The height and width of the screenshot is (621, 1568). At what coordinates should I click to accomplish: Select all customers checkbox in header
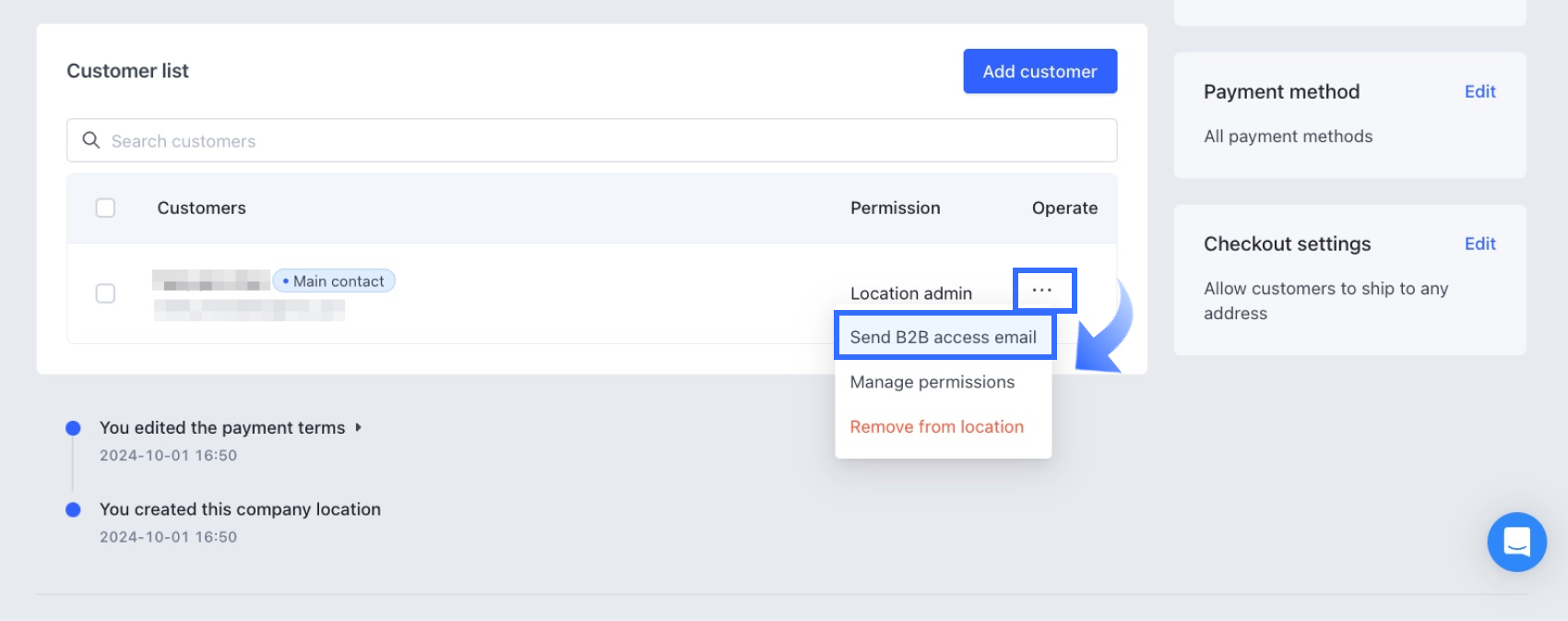(x=106, y=208)
